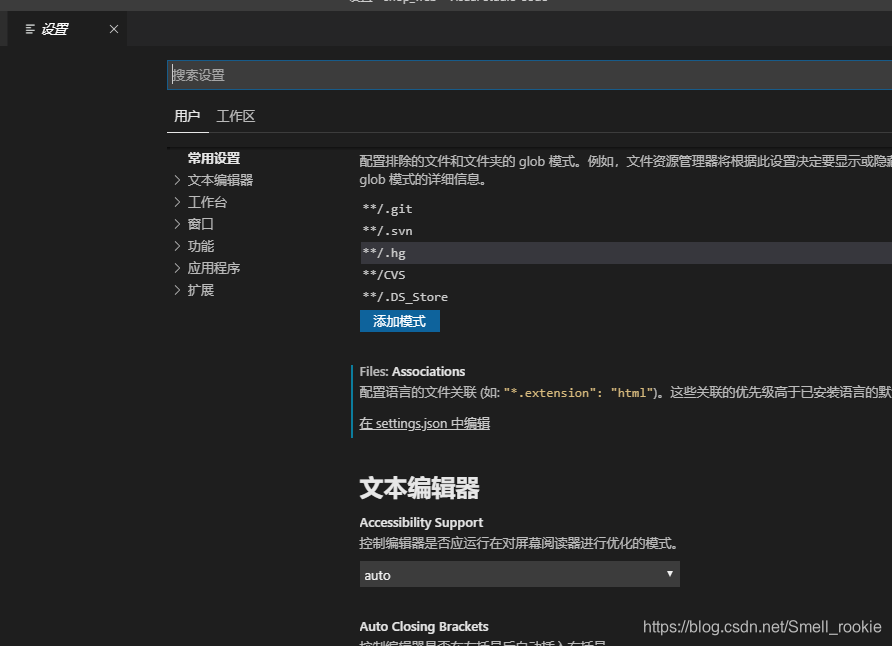Expand the 窗口 chevron
Viewport: 892px width, 646px height.
click(x=177, y=224)
